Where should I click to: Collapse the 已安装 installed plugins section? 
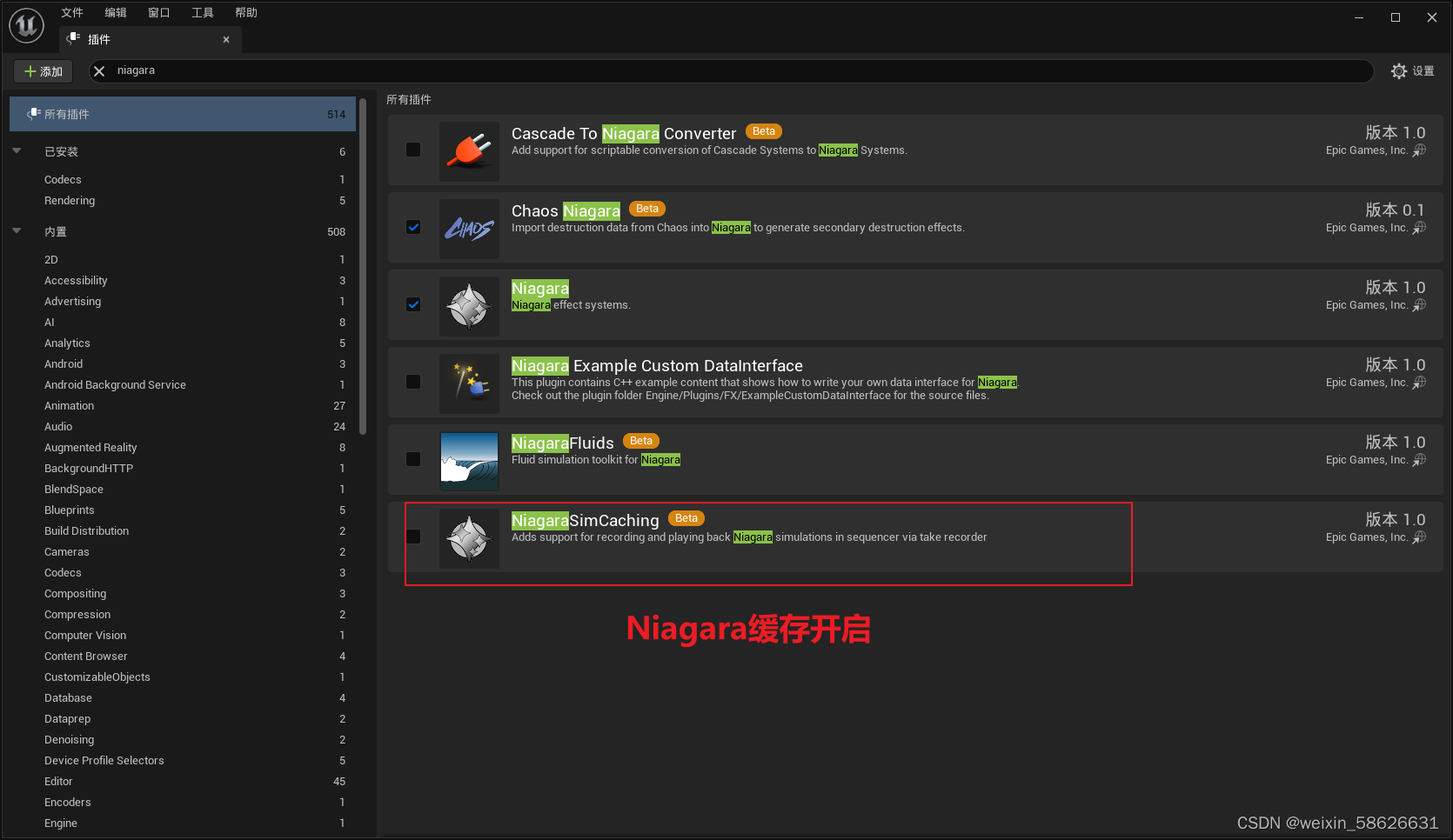(x=17, y=150)
